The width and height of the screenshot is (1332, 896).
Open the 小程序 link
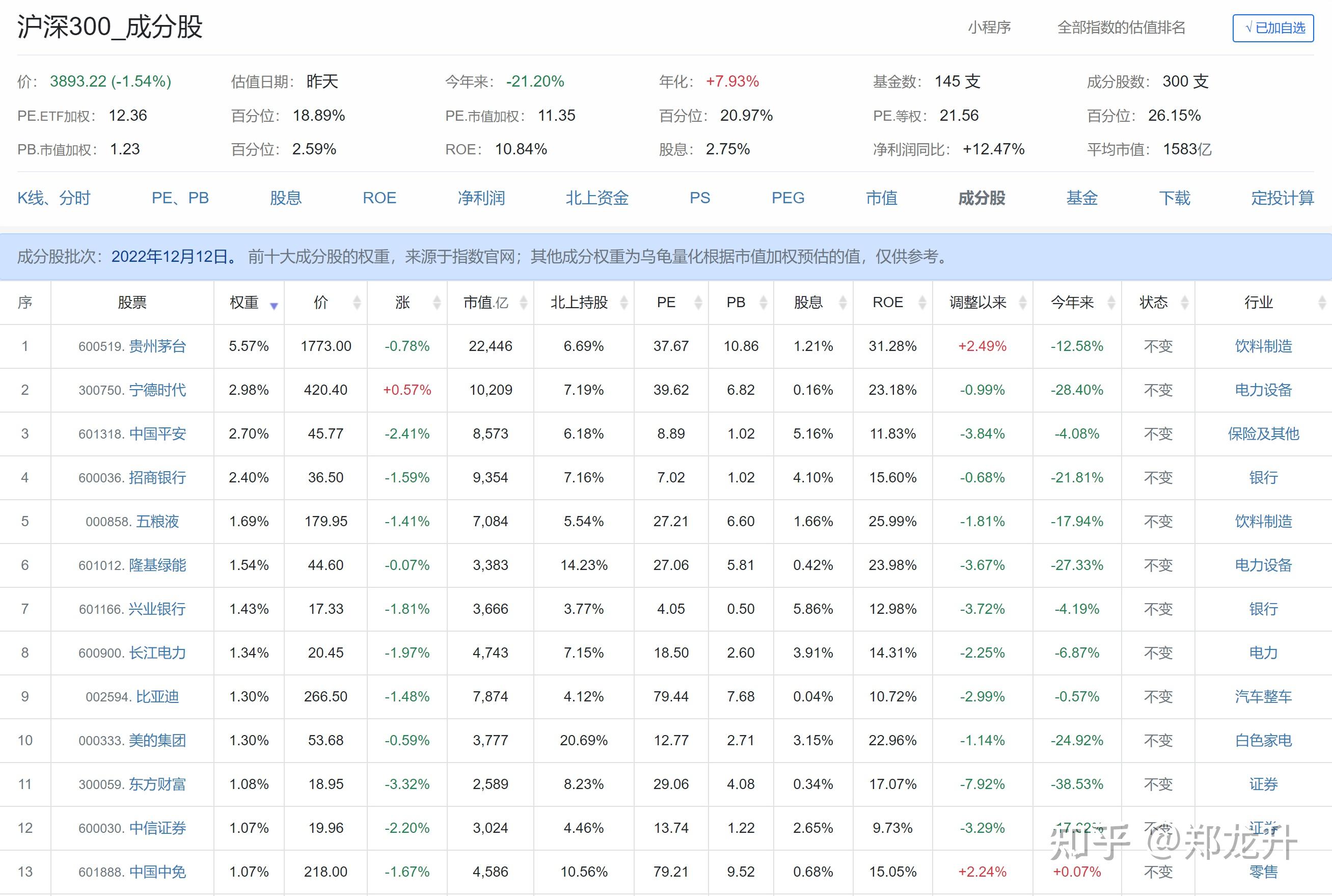click(x=989, y=28)
